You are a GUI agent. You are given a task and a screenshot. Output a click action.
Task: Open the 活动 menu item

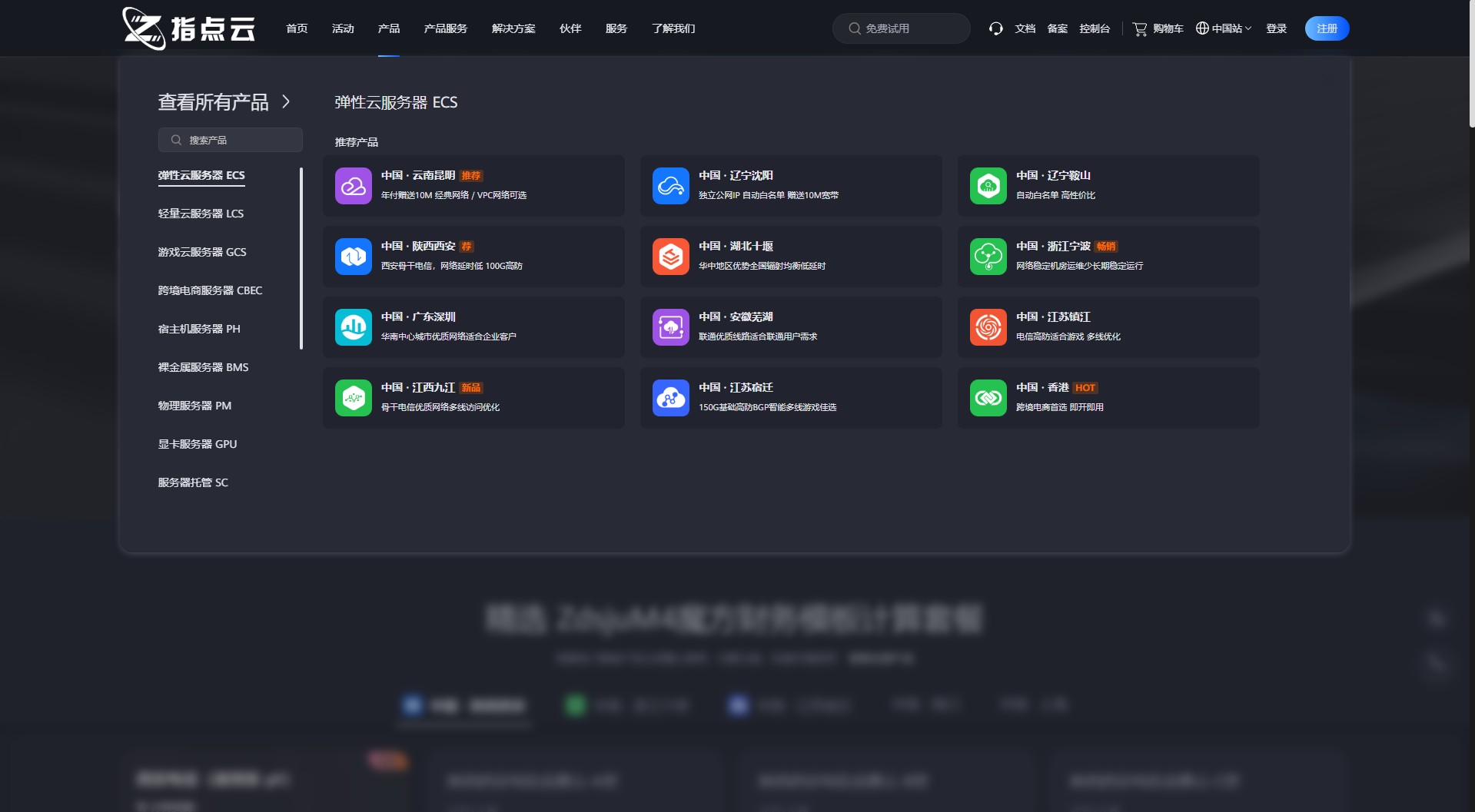click(x=343, y=28)
